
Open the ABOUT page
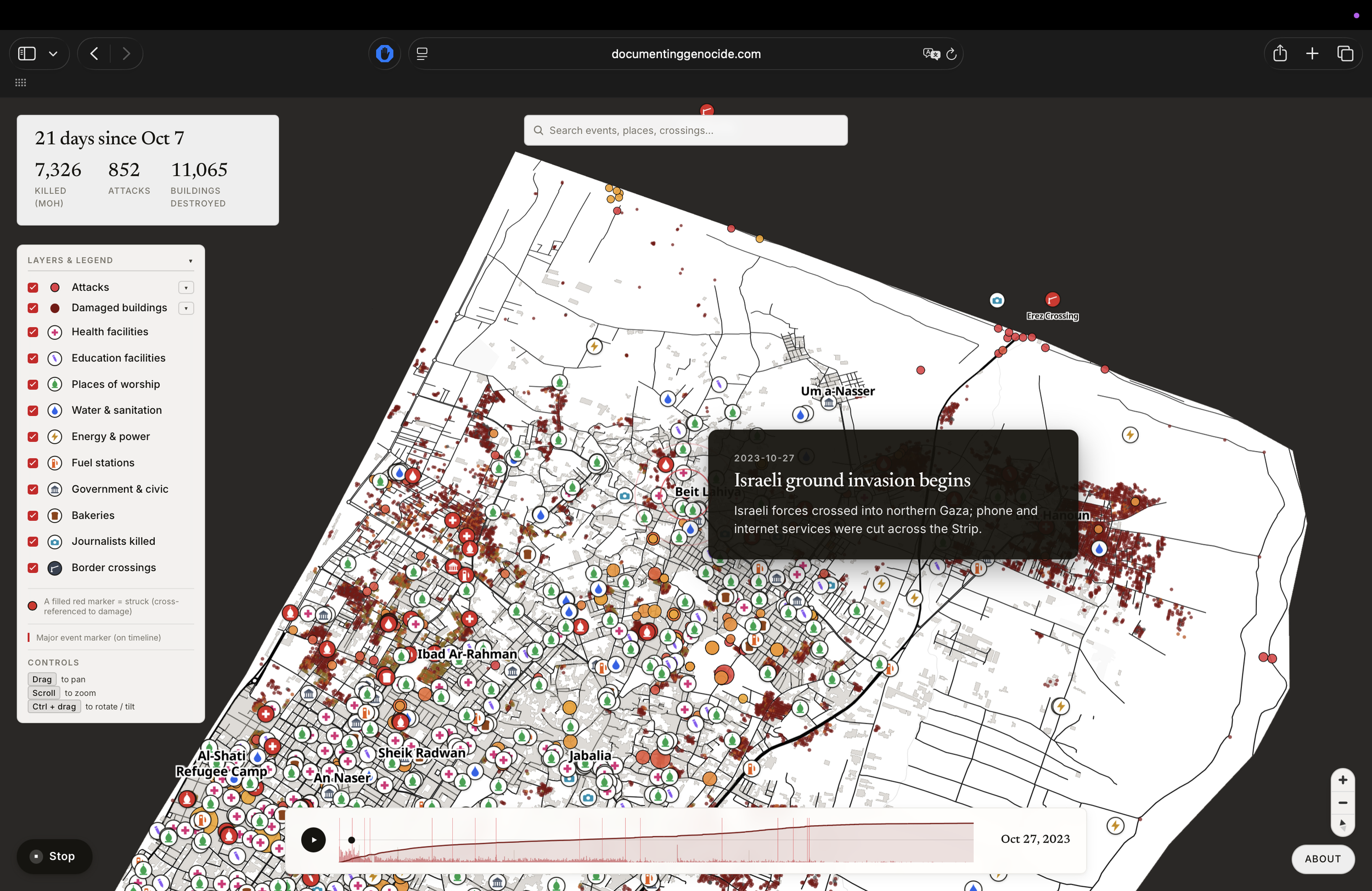pos(1323,859)
